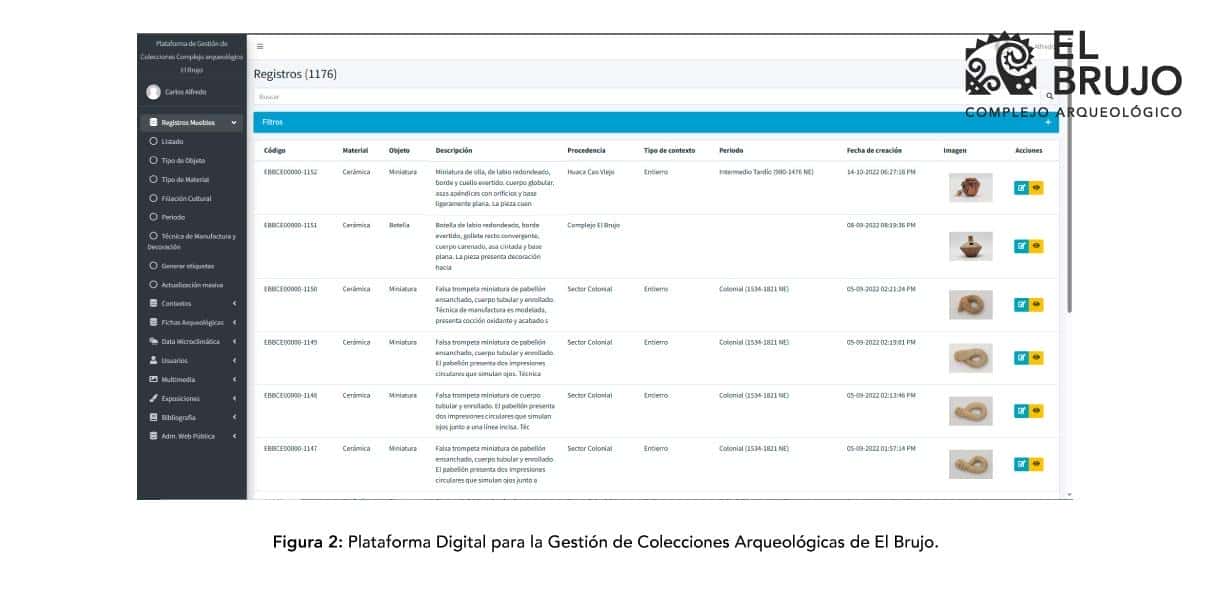Expand the Filtros panel with plus icon

pyautogui.click(x=1048, y=120)
